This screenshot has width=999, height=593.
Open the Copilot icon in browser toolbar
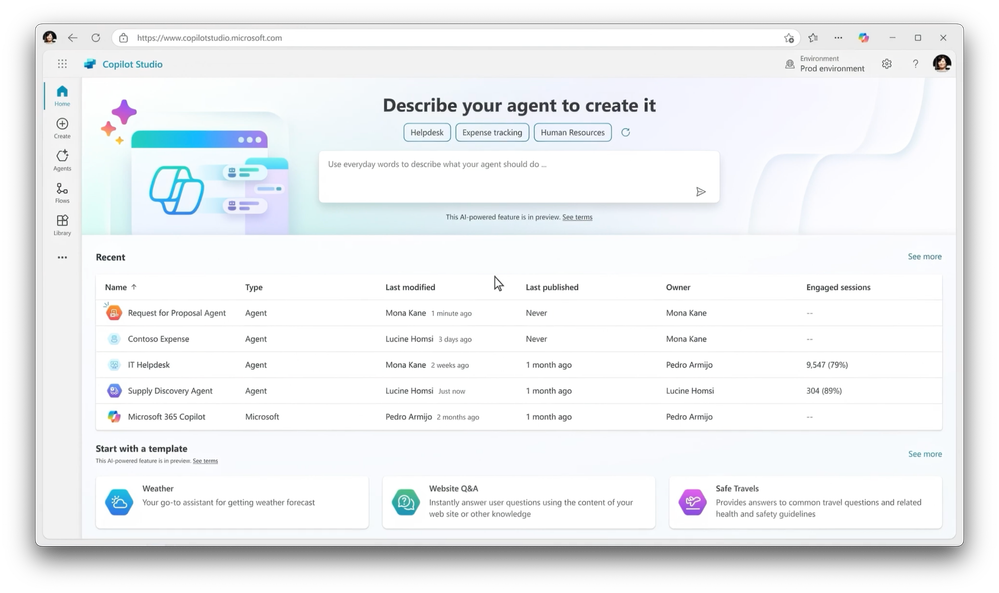coord(863,38)
